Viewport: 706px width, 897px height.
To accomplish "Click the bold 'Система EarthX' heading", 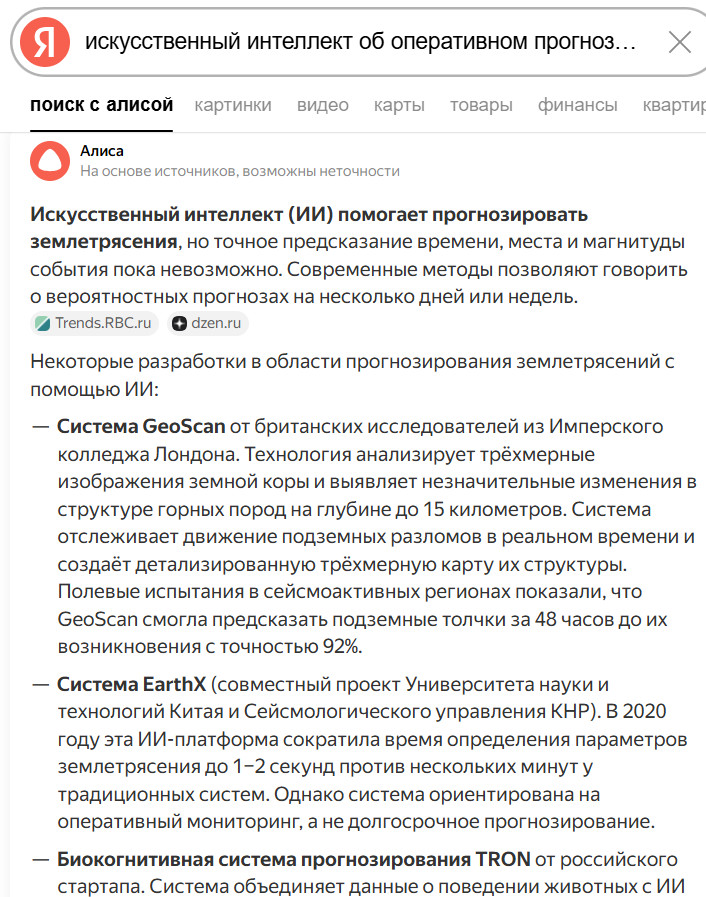I will tap(131, 685).
